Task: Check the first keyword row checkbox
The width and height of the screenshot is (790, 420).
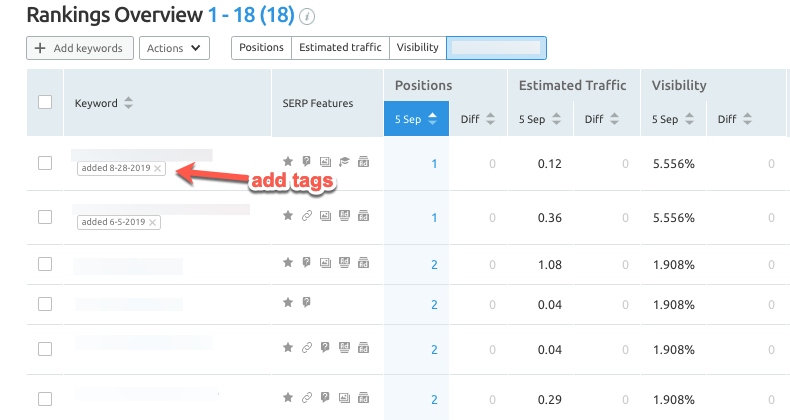Action: click(45, 163)
